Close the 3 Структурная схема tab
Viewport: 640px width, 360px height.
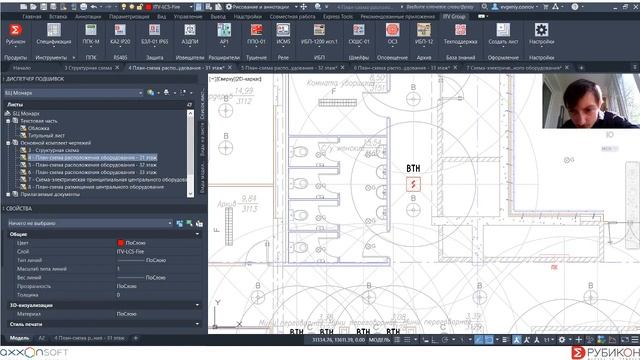pyautogui.click(x=117, y=68)
